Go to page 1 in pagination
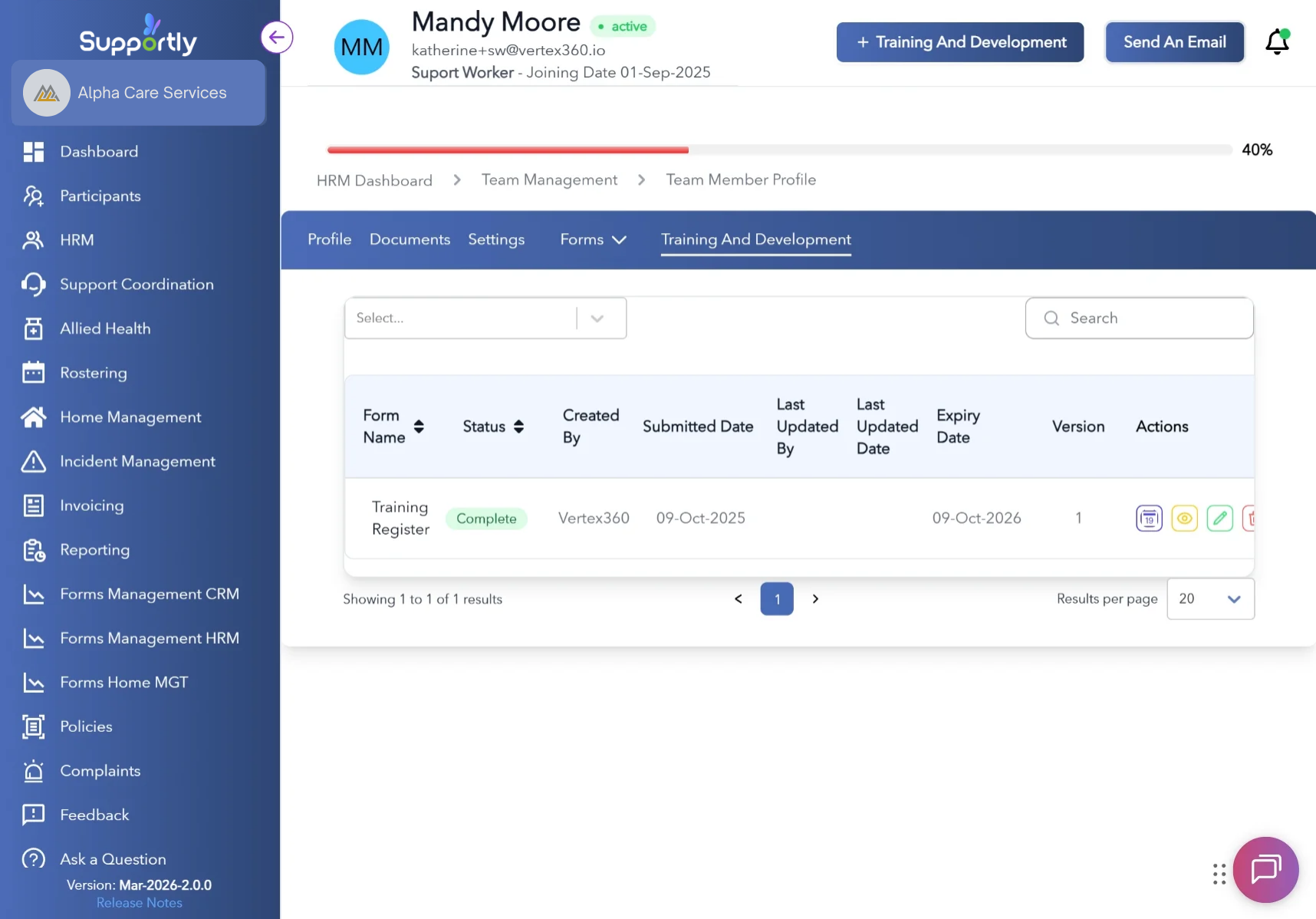 pyautogui.click(x=777, y=599)
